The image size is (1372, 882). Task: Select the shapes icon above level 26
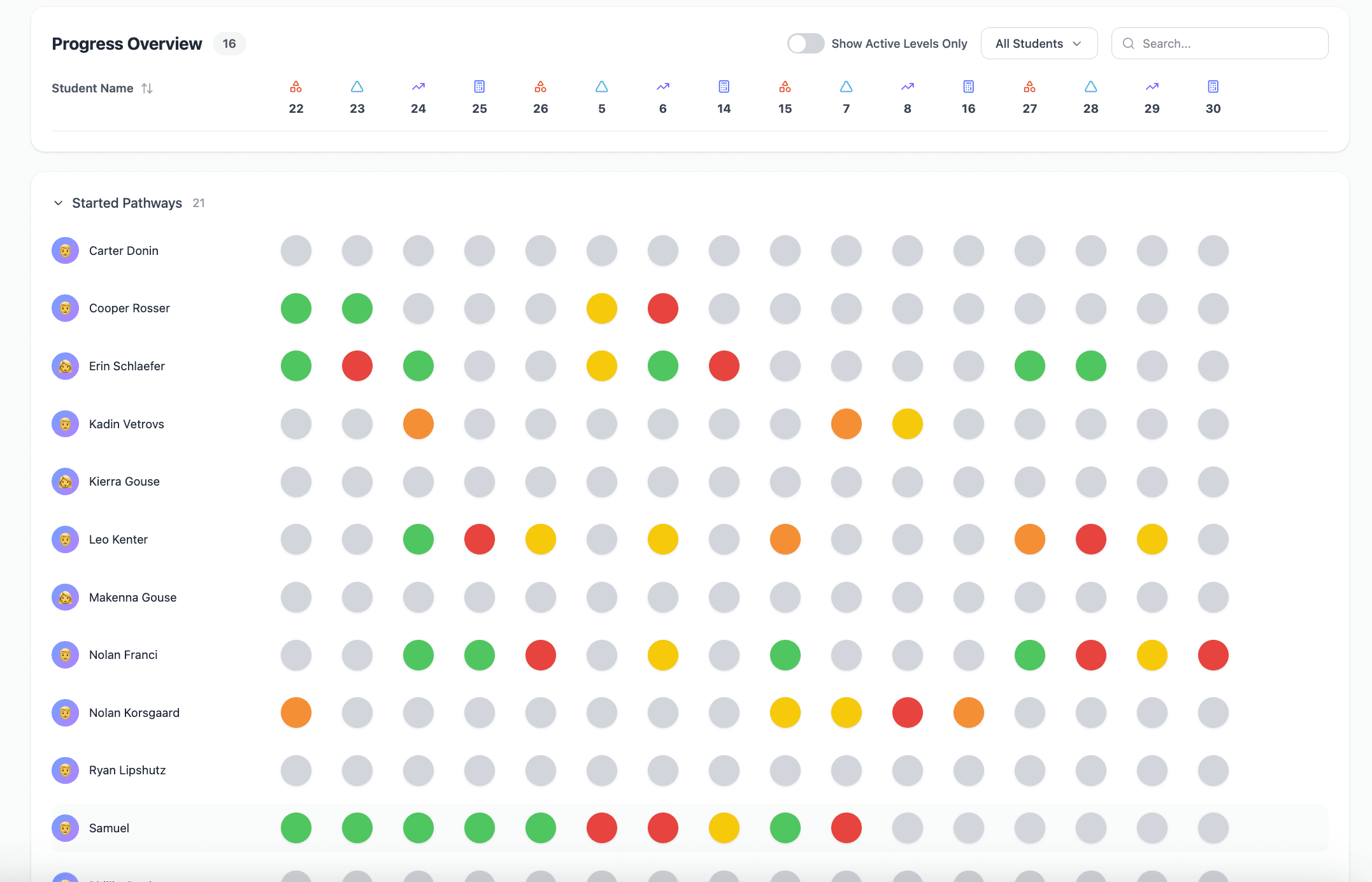541,87
